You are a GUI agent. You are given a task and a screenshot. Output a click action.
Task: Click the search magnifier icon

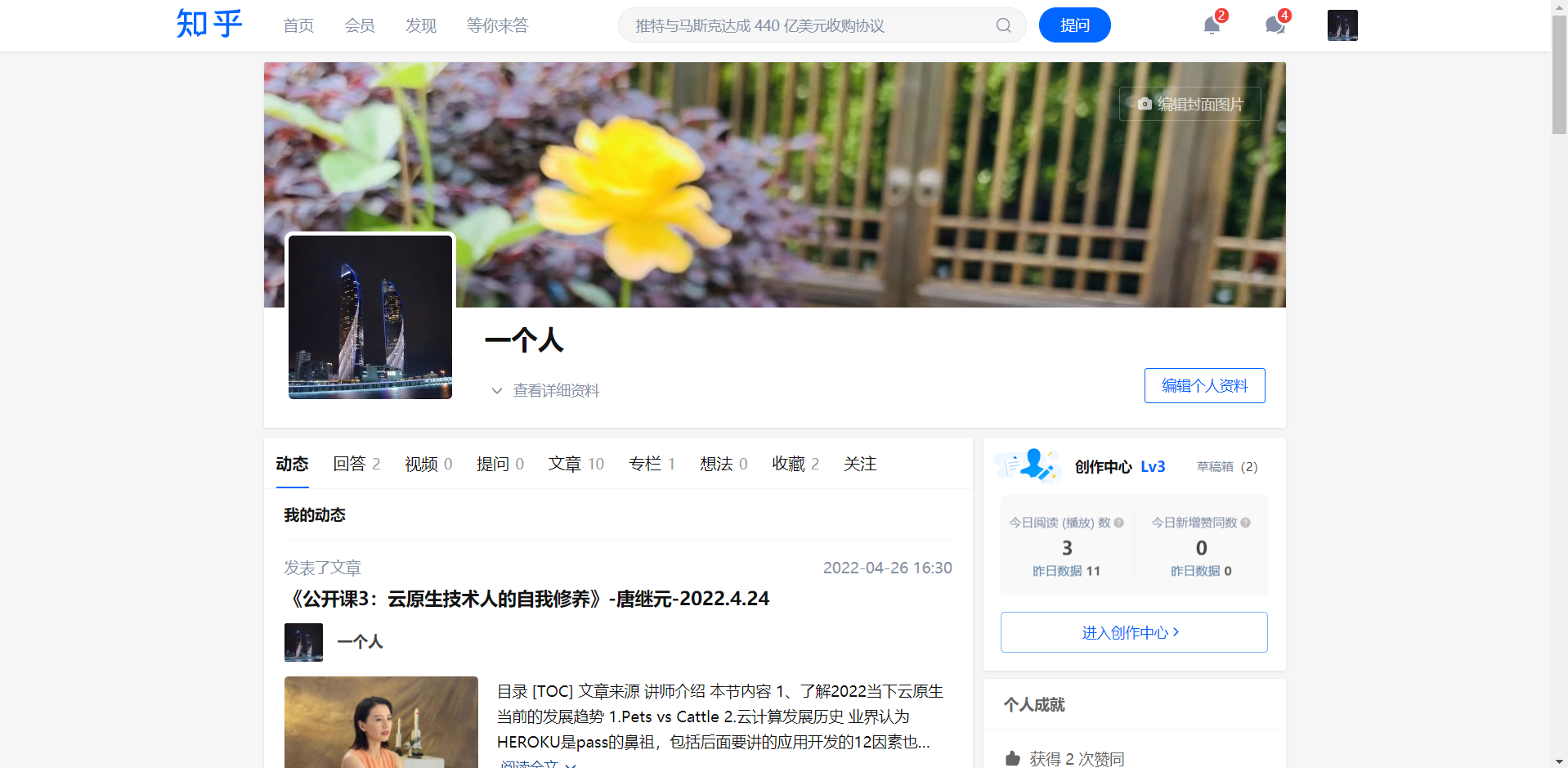pyautogui.click(x=1003, y=25)
